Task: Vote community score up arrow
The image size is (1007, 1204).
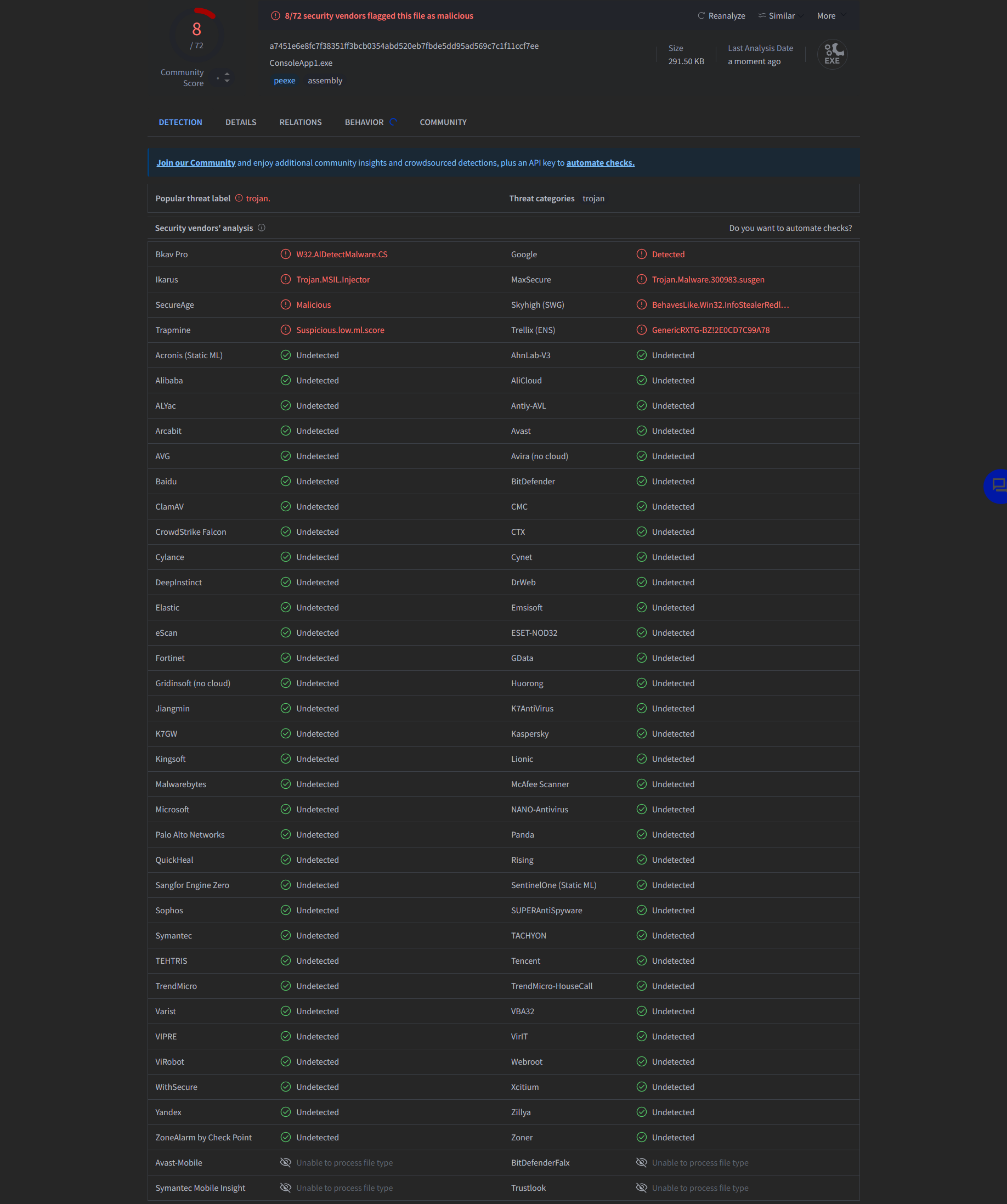Action: (x=227, y=74)
